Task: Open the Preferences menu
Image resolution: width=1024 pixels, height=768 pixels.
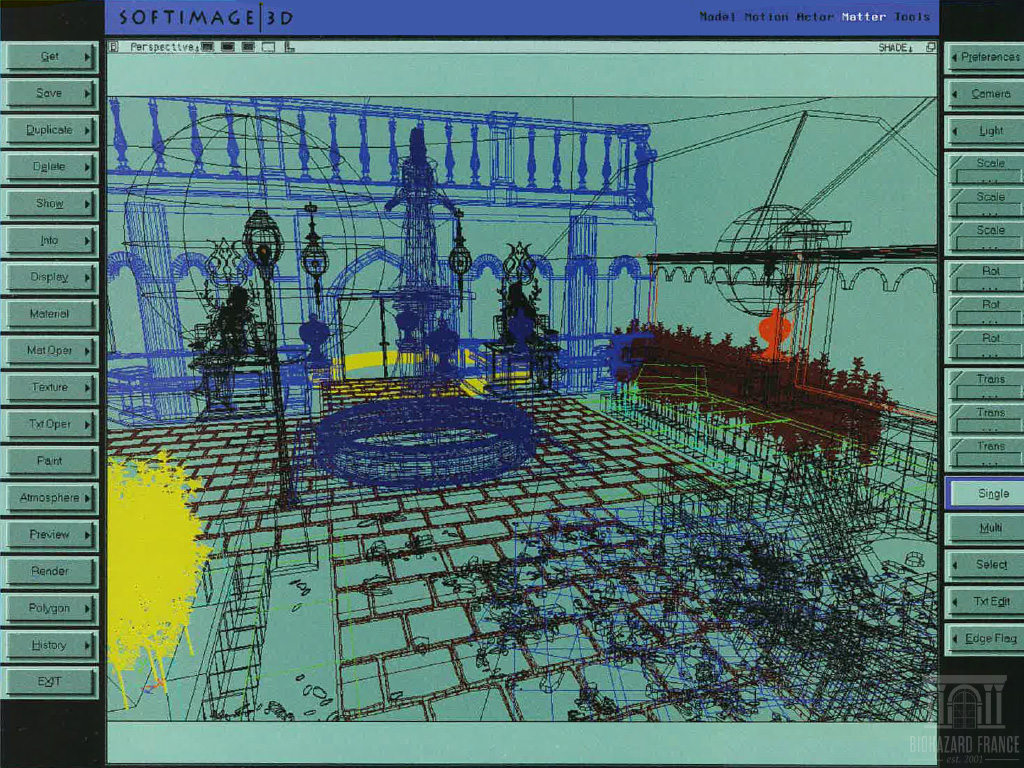Action: coord(985,57)
